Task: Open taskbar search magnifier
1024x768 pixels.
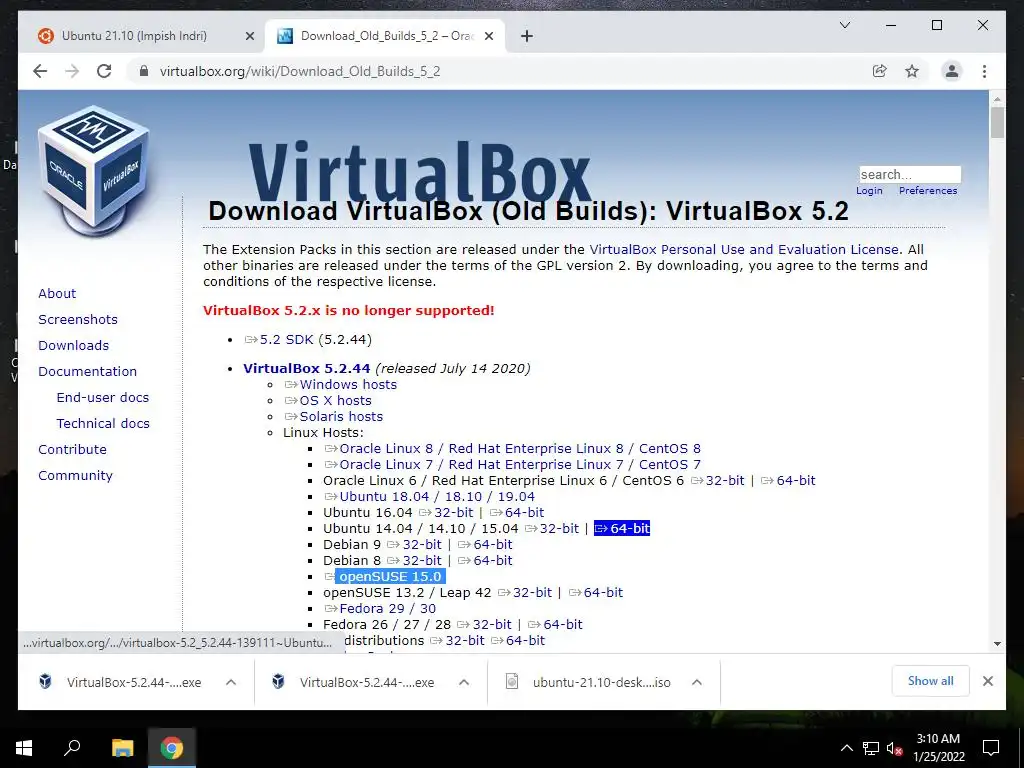Action: (72, 747)
